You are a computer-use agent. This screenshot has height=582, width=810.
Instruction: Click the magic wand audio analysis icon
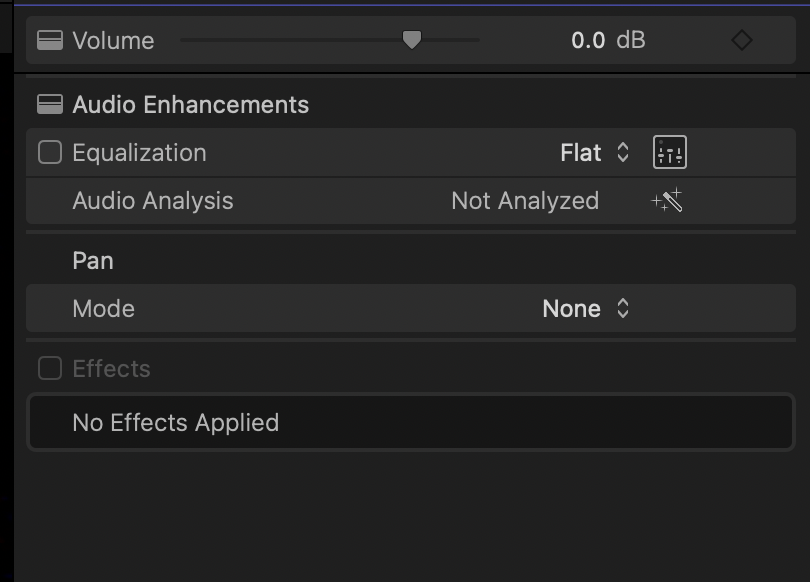coord(667,201)
